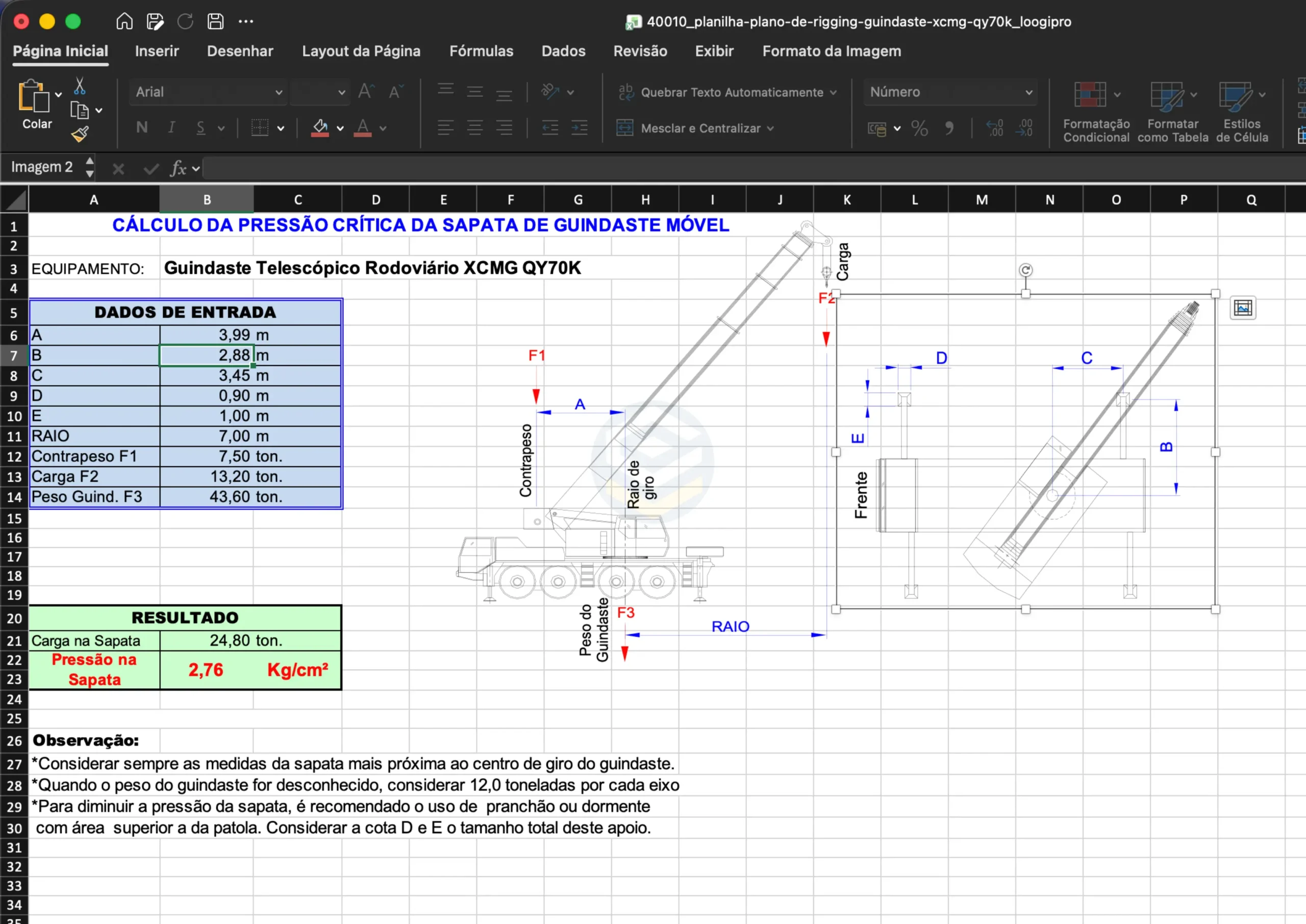Click the Cut scissors icon

coord(80,86)
